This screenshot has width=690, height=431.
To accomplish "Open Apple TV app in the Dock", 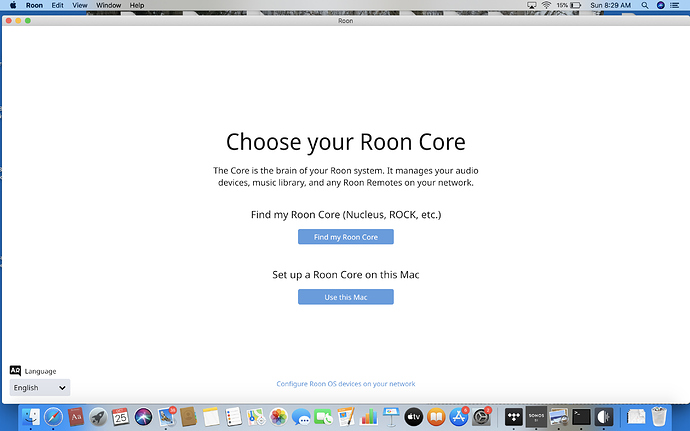I will pyautogui.click(x=413, y=416).
